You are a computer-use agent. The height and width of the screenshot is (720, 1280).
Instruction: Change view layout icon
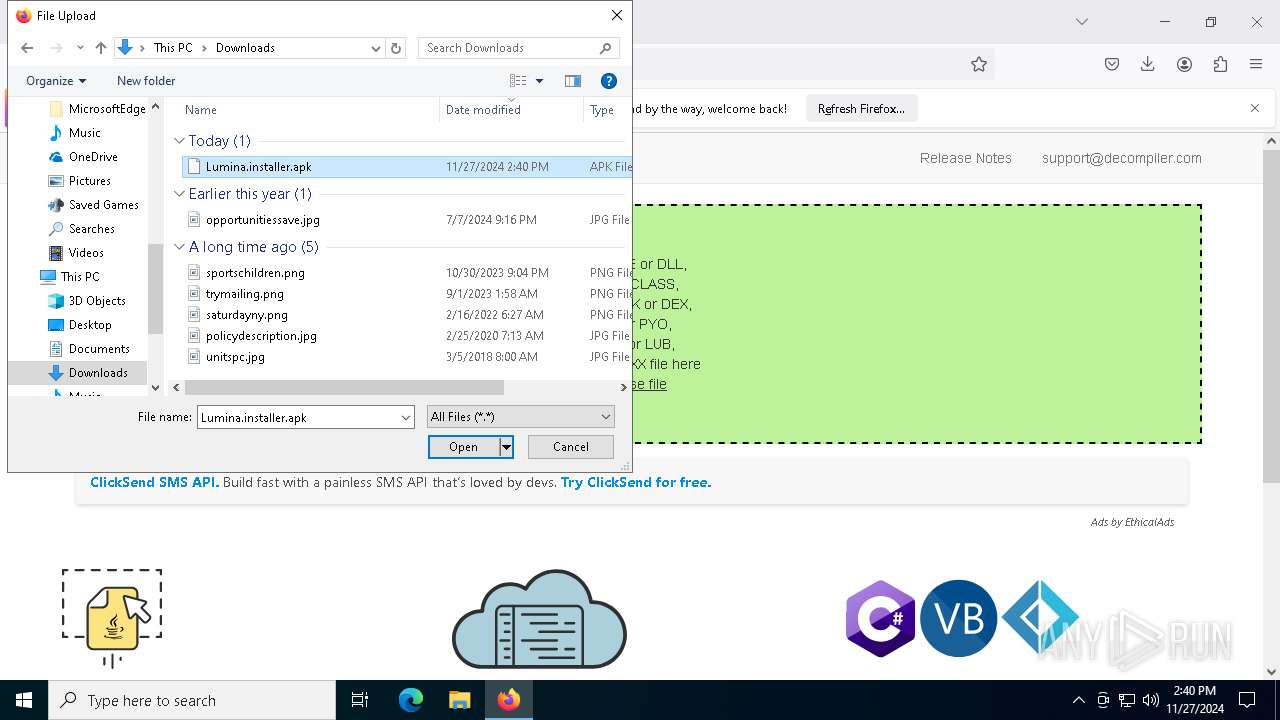pos(518,81)
